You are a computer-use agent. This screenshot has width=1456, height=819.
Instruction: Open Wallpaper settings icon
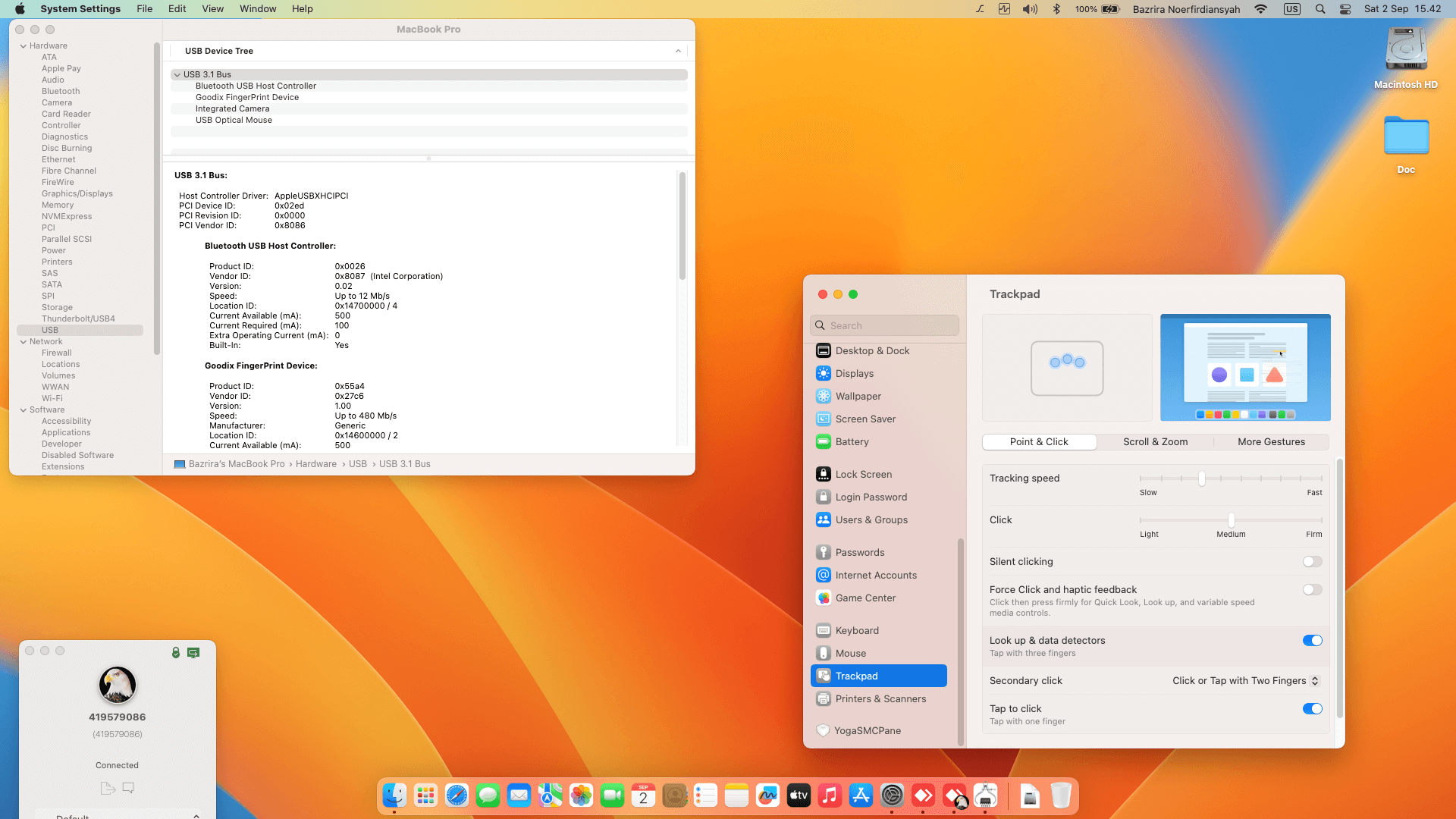[824, 396]
